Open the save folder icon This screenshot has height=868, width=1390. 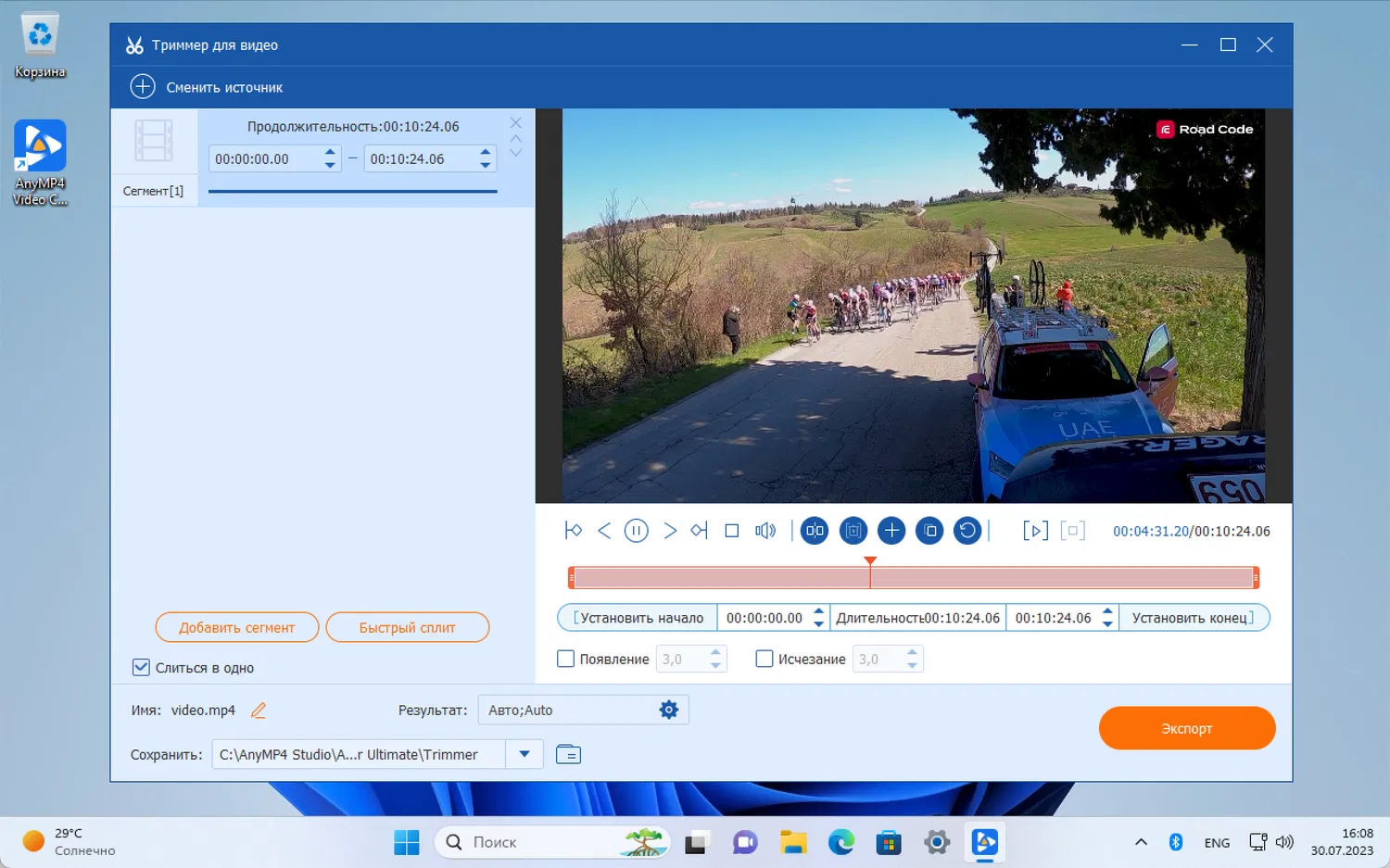[568, 754]
